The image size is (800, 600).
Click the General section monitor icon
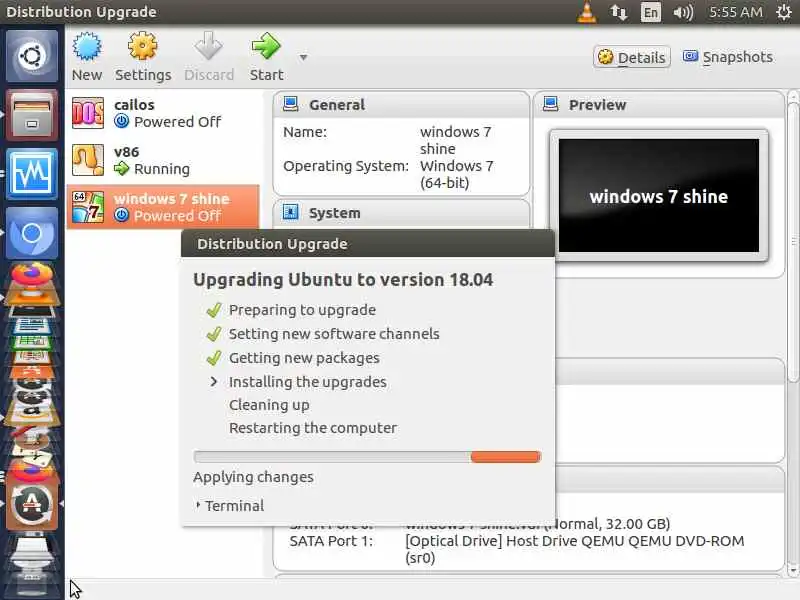click(x=290, y=104)
